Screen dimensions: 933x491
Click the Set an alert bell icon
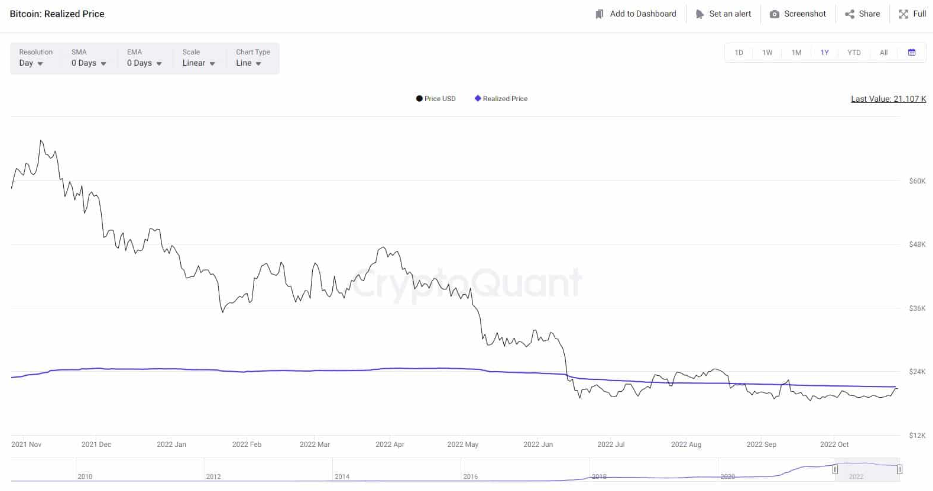[699, 14]
